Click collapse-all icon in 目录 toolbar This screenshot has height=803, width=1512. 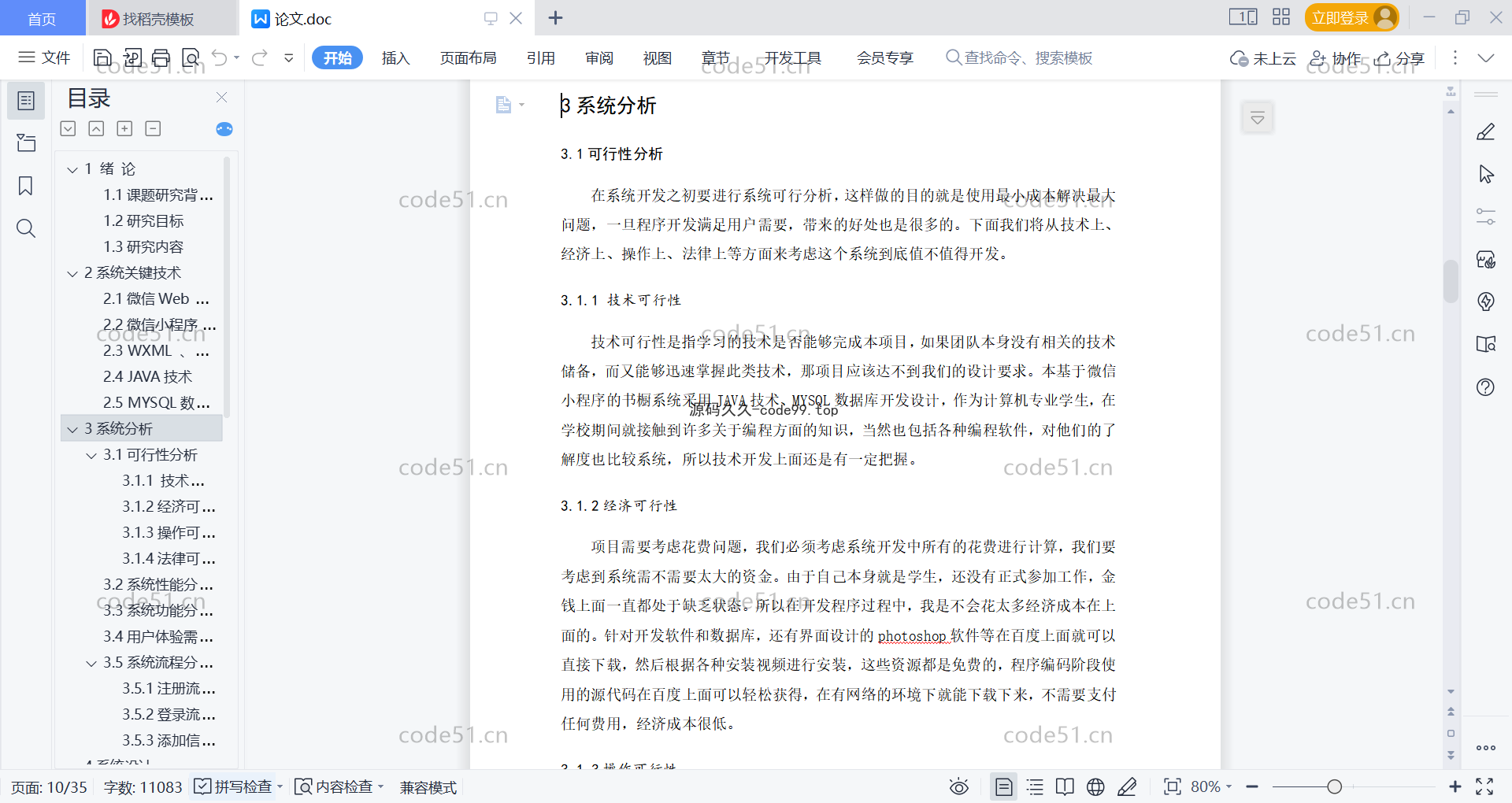pyautogui.click(x=153, y=128)
